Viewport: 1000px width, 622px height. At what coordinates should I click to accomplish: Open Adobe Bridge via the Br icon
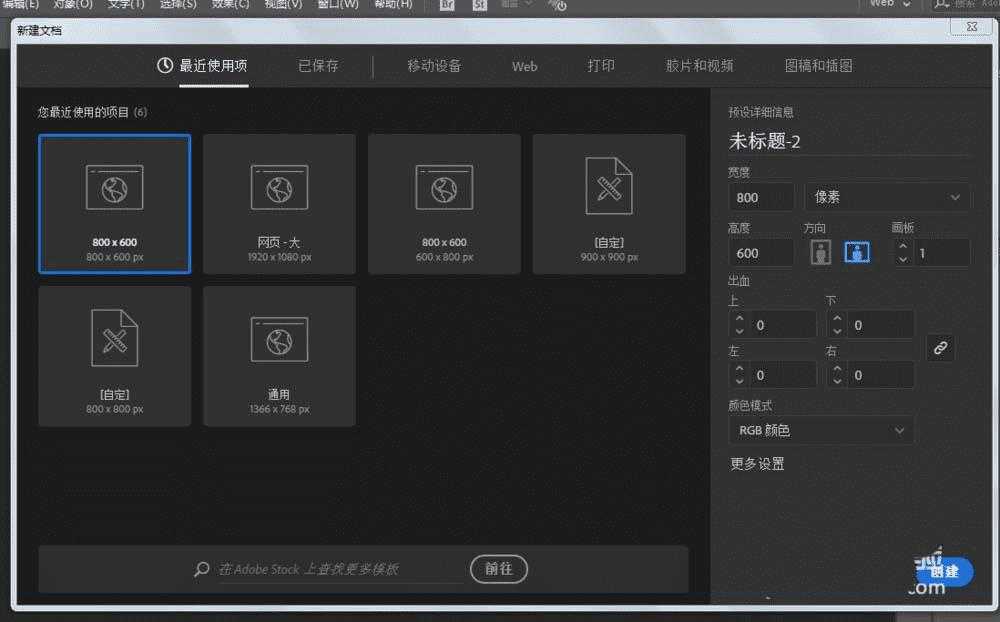[x=446, y=5]
